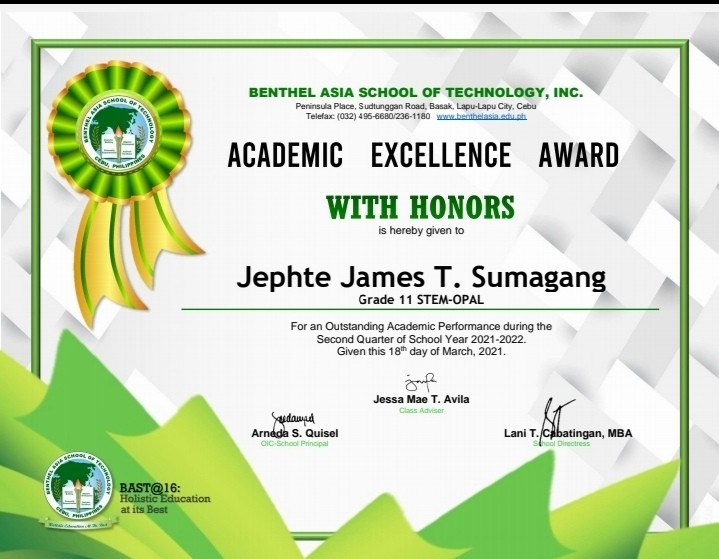Select the name 'Jephte James T. Sumagang'

(421, 277)
